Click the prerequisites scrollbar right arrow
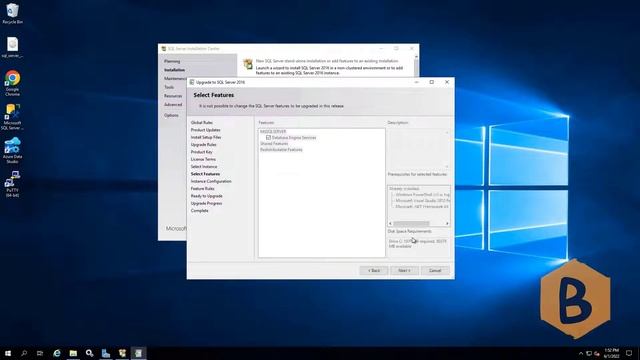This screenshot has height=360, width=640. click(x=447, y=223)
